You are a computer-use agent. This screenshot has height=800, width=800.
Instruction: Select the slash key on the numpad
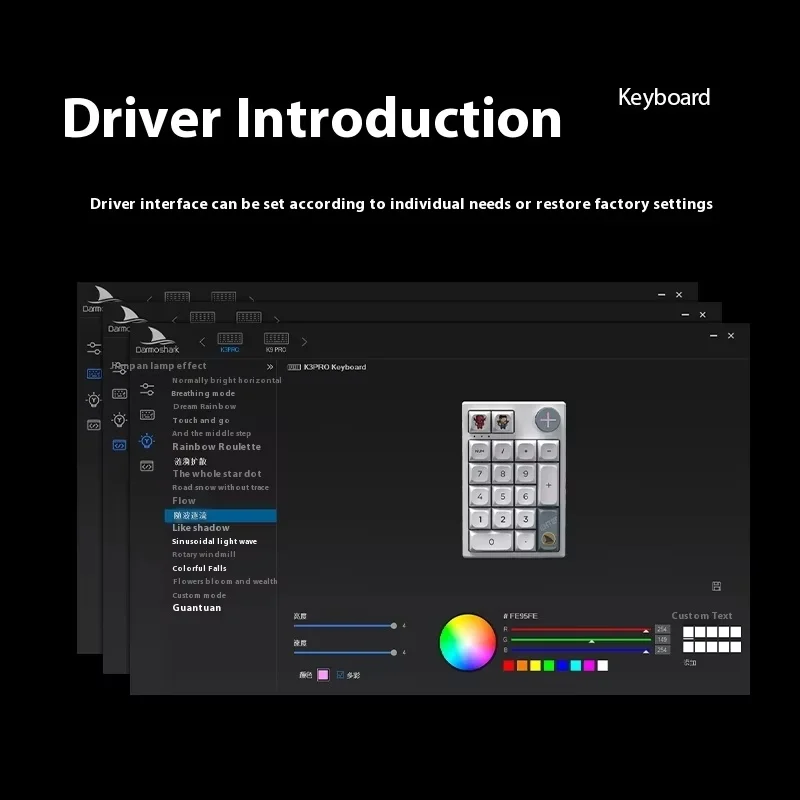[503, 451]
